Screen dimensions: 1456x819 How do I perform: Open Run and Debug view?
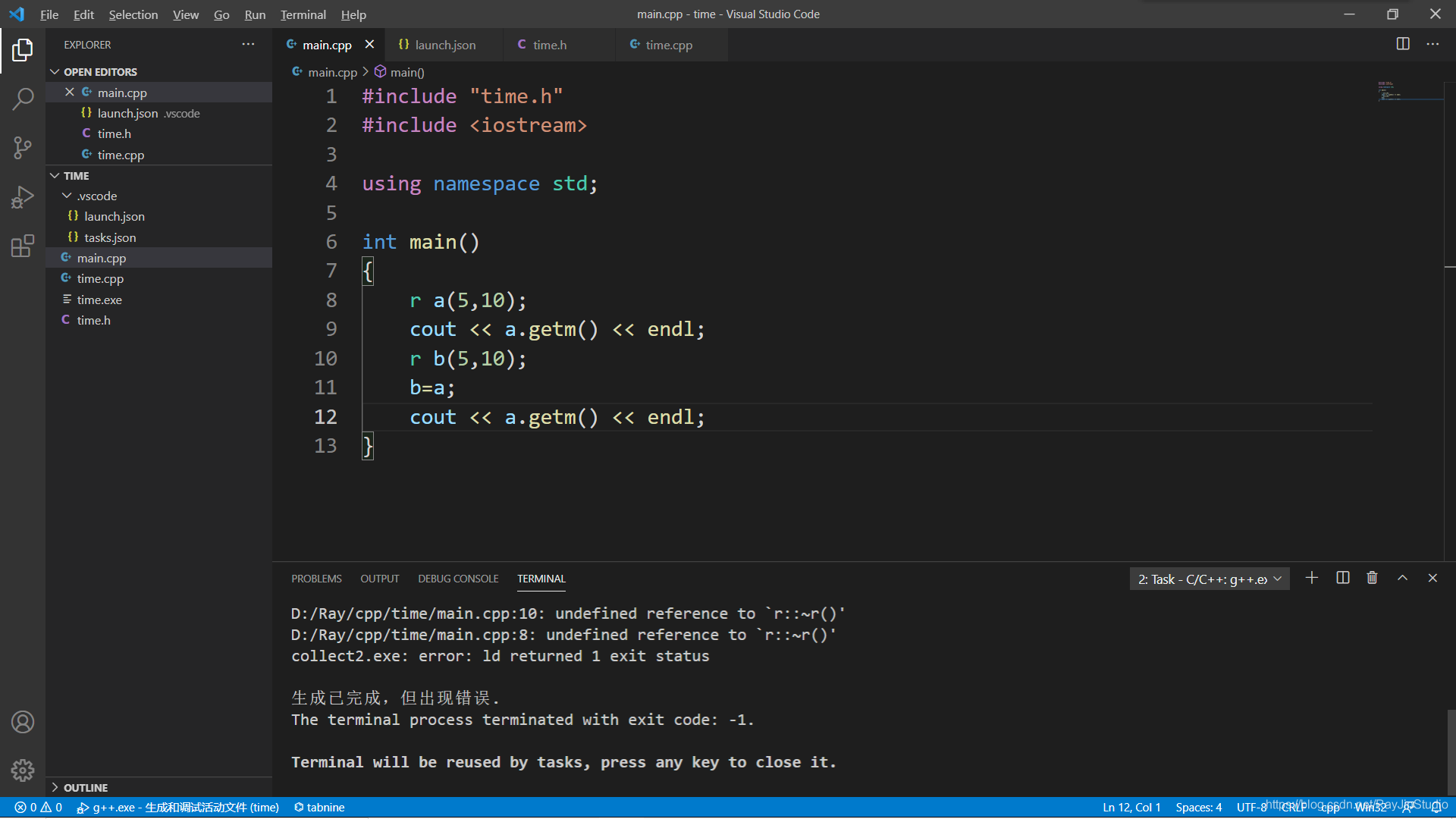[23, 197]
